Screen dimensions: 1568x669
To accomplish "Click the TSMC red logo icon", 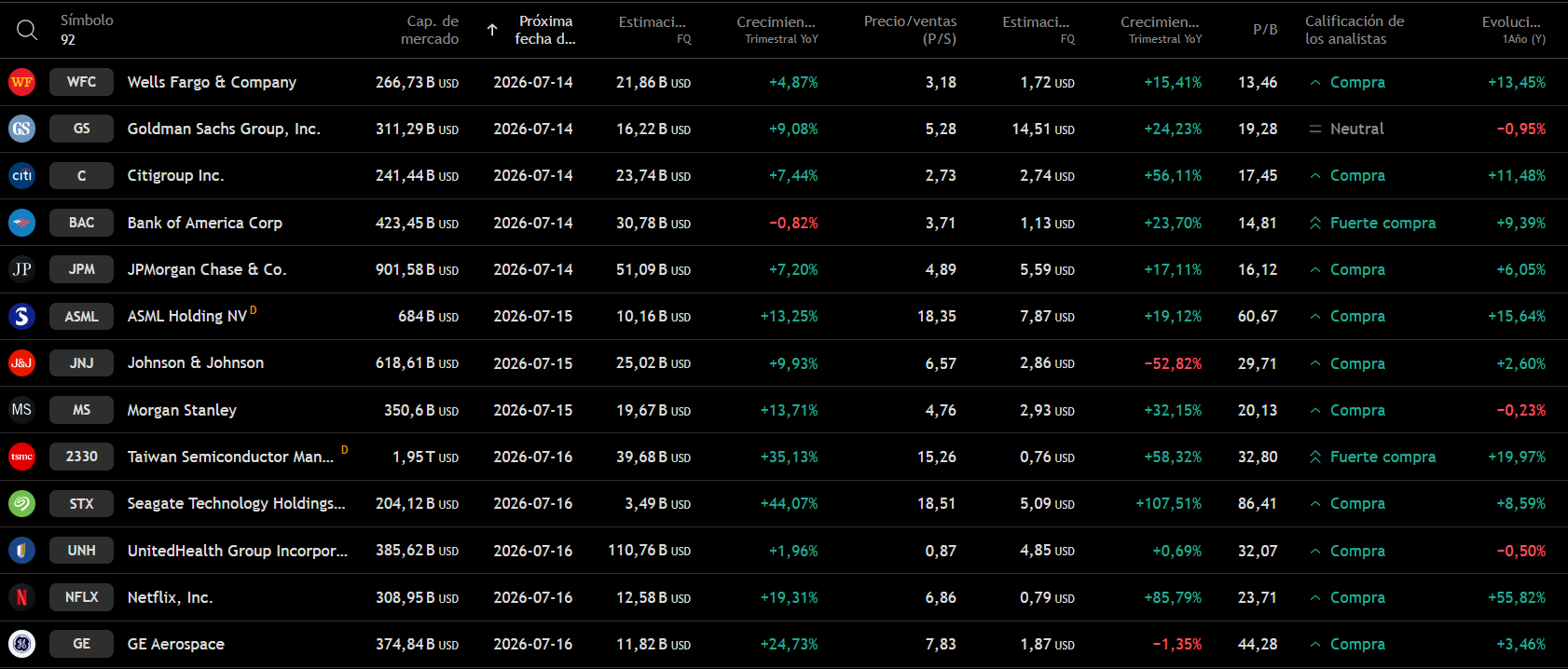I will pos(21,457).
